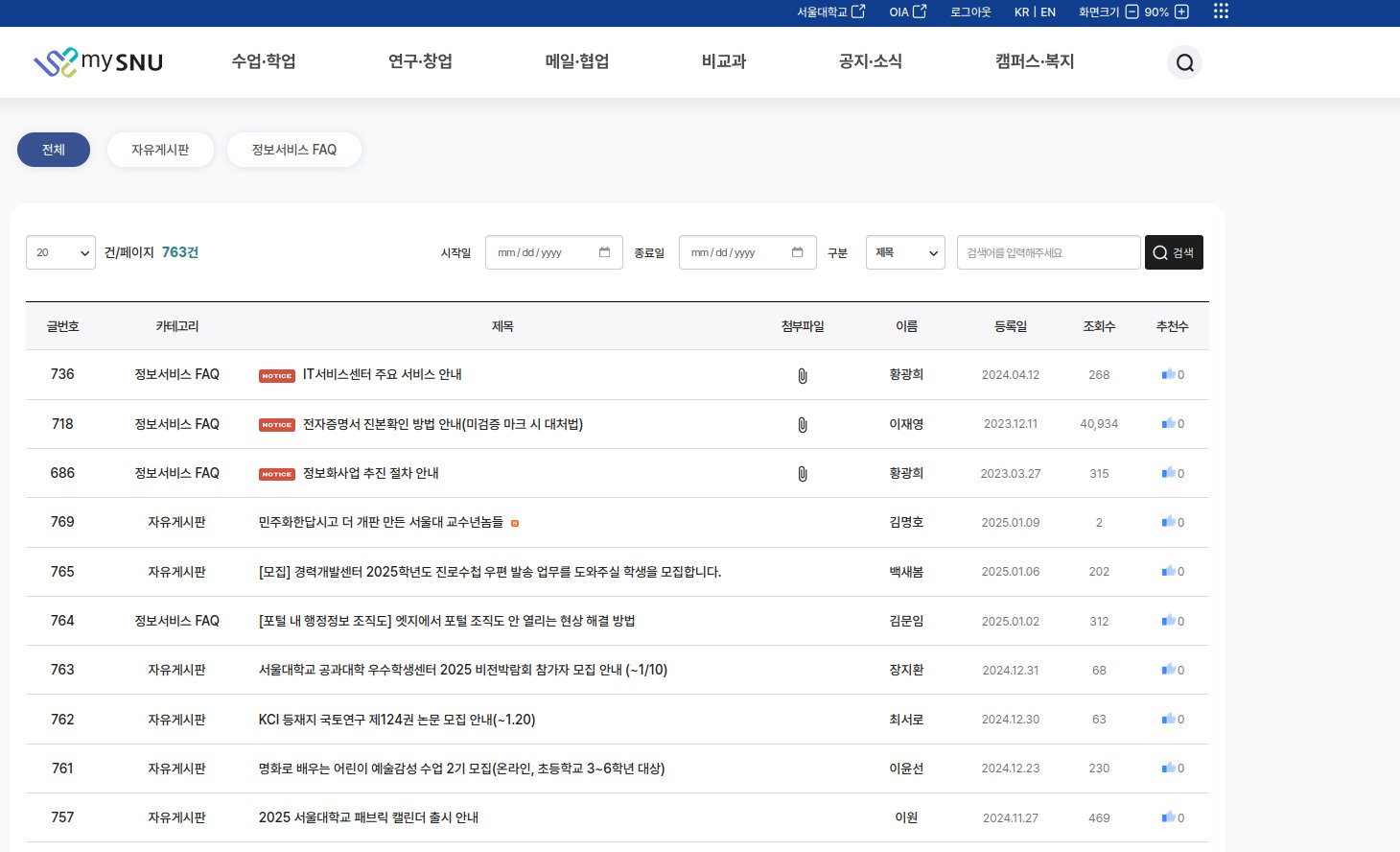Open end date calendar picker icon
This screenshot has height=852, width=1400.
click(x=797, y=252)
